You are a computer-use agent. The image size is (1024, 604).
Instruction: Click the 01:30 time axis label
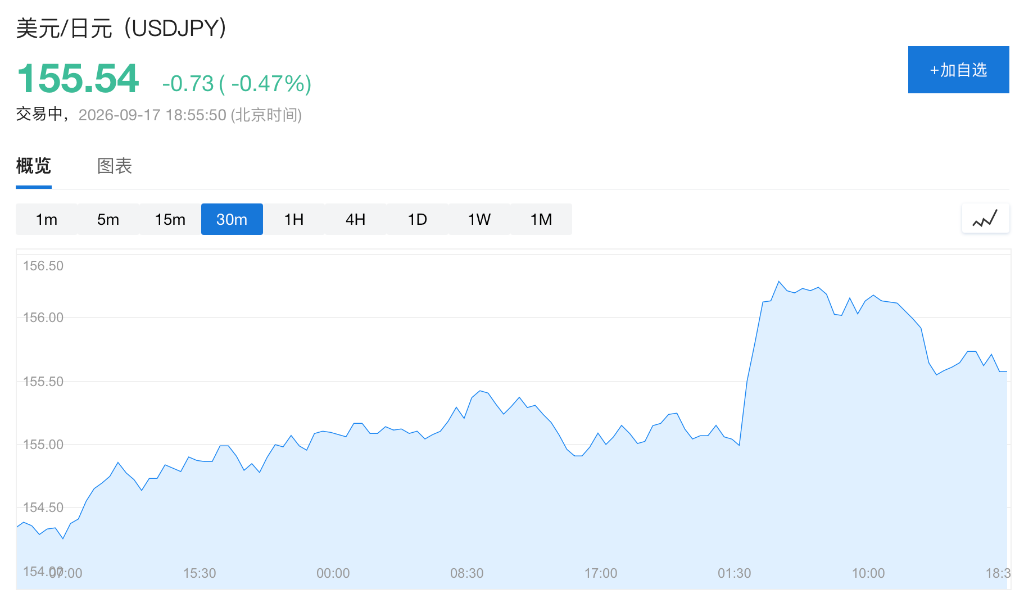(x=734, y=573)
